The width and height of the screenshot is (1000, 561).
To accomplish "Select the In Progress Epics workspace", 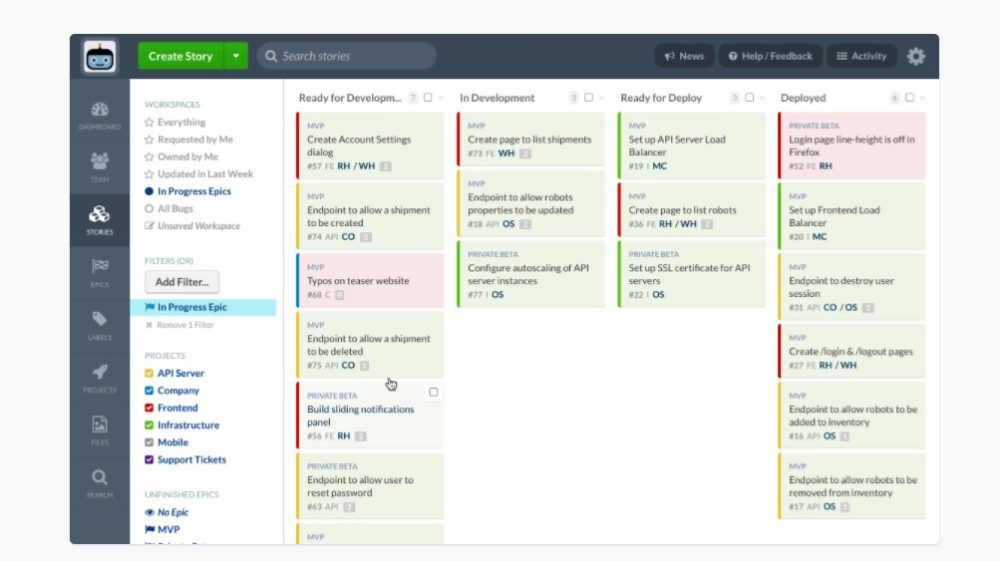I will coord(194,191).
